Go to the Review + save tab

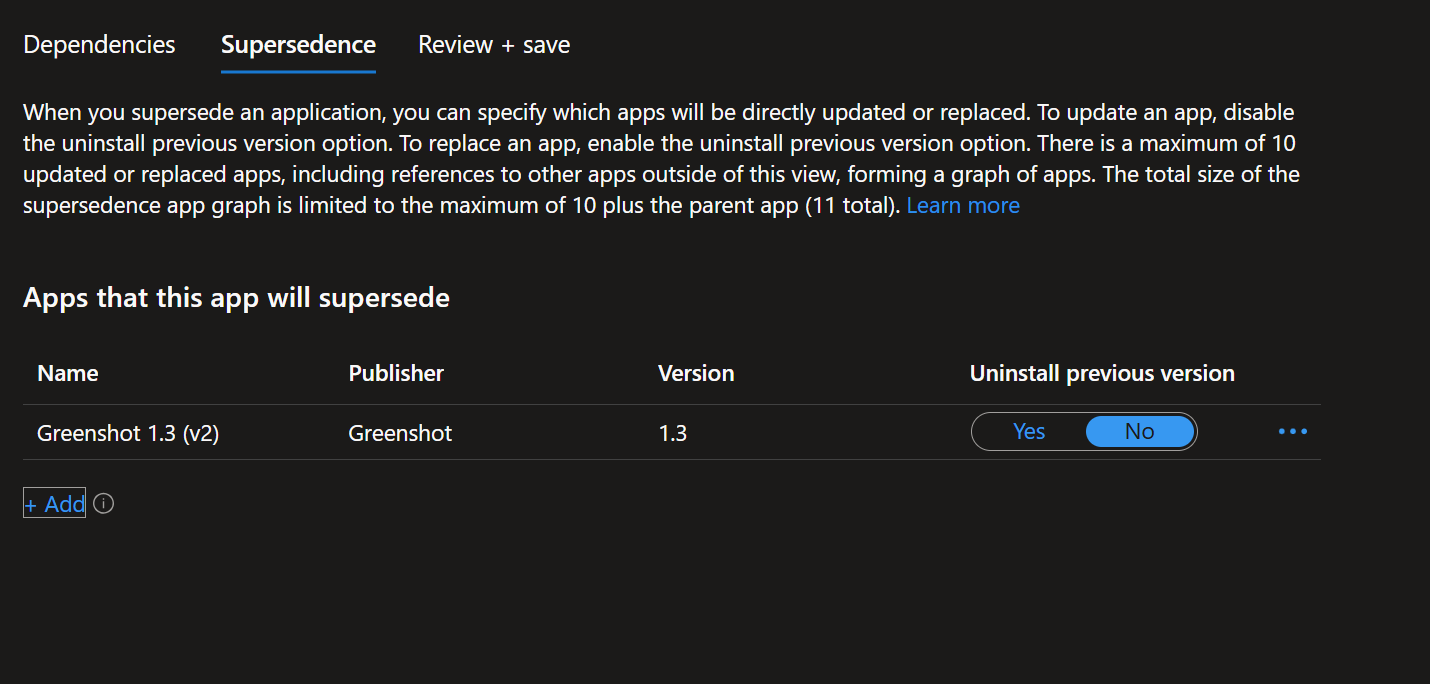tap(494, 45)
